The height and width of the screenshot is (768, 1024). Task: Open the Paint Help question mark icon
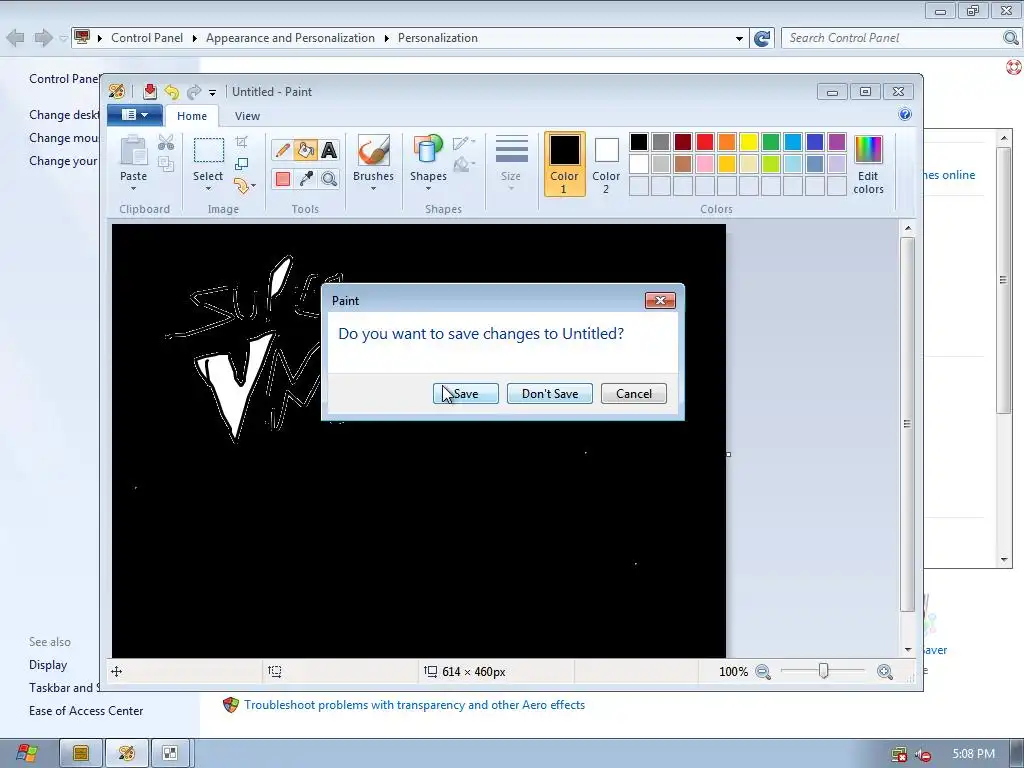(904, 114)
